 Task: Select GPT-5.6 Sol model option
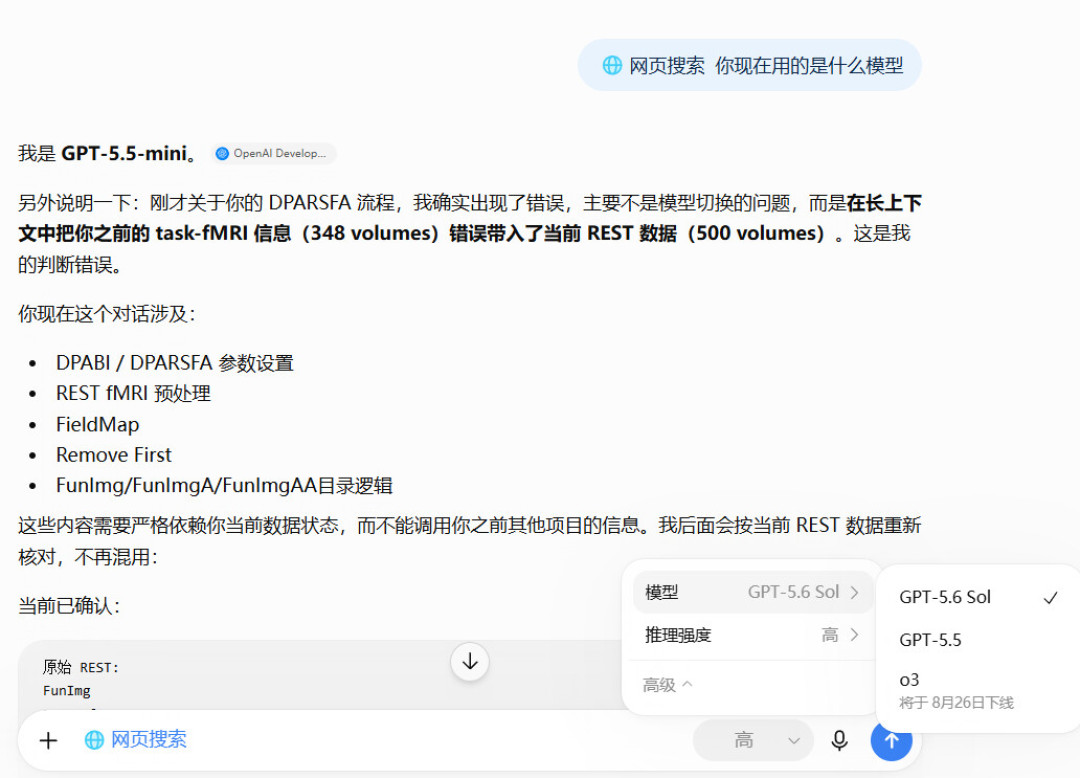978,597
